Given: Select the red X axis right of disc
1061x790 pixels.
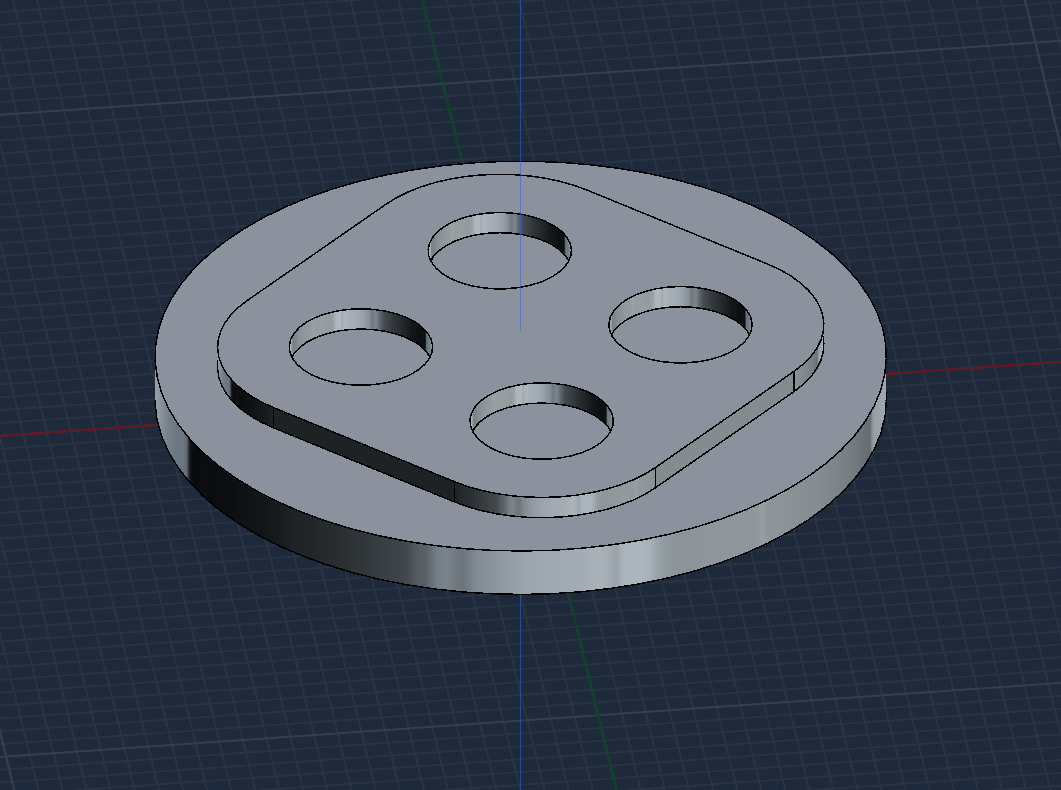Looking at the screenshot, I should [x=970, y=366].
